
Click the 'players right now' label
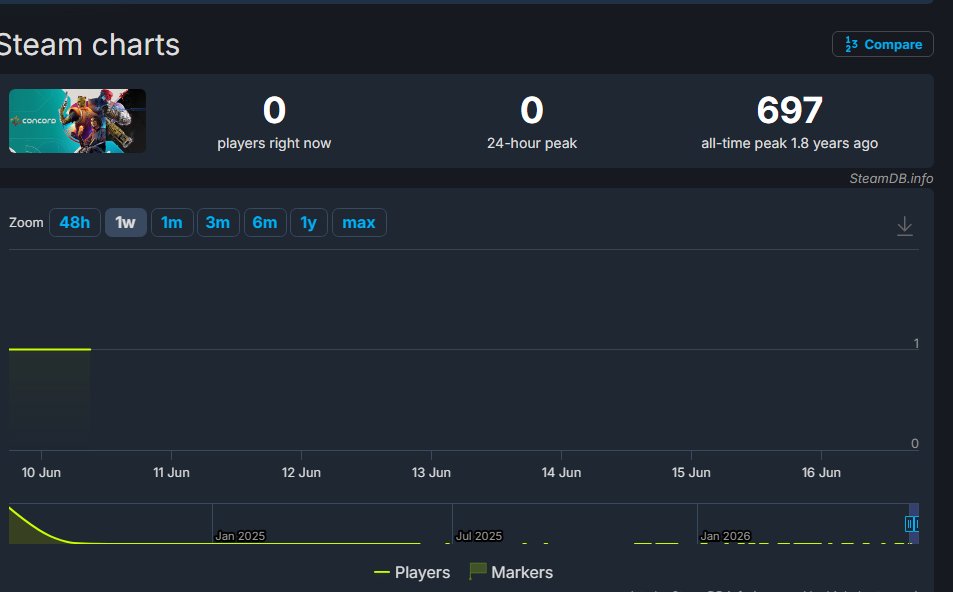tap(274, 143)
